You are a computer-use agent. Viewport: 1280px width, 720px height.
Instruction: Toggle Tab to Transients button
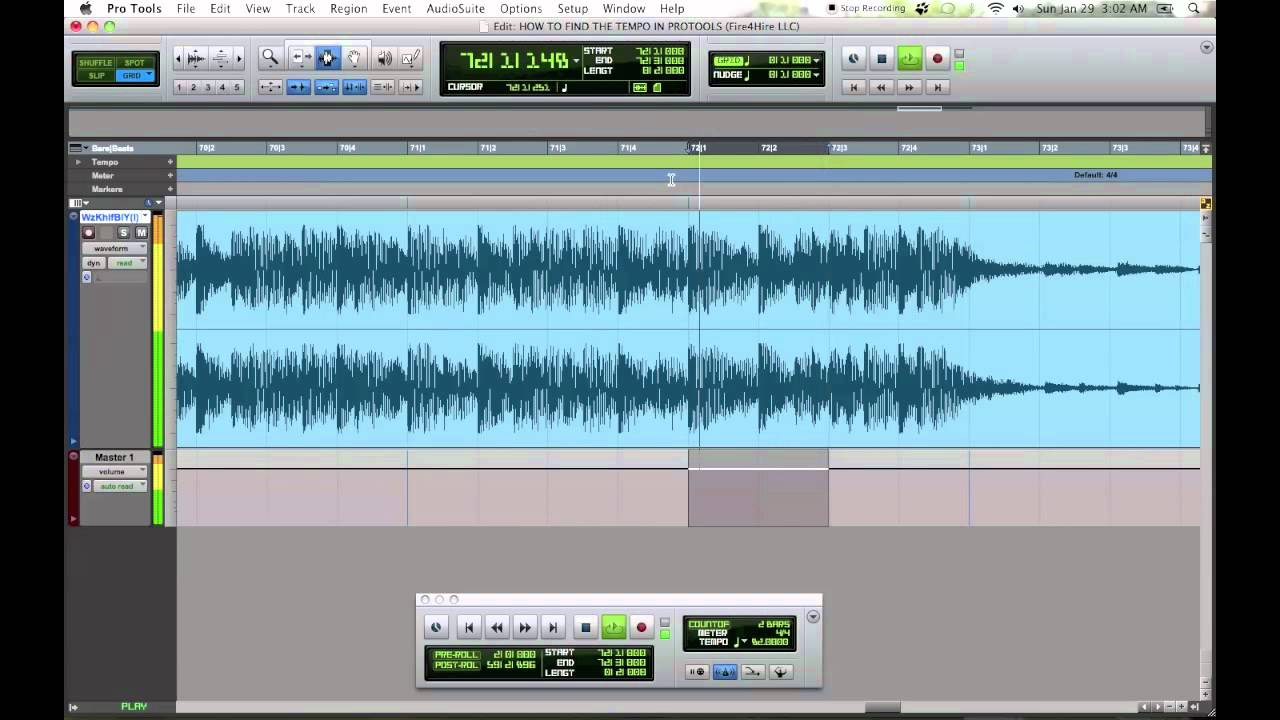point(298,87)
